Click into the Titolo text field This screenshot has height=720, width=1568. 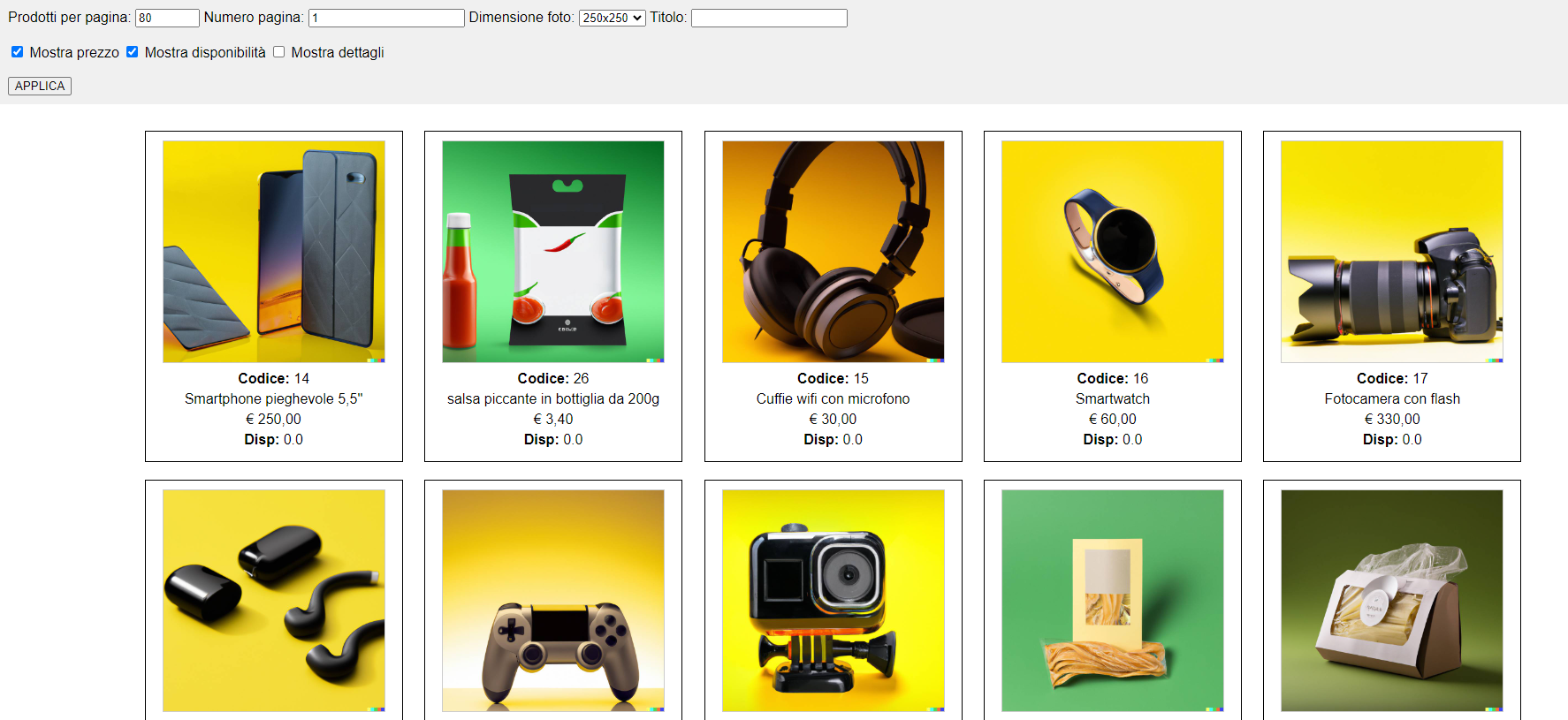coord(769,18)
